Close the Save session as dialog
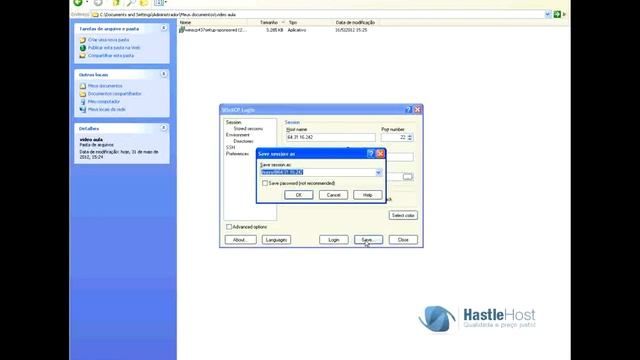The image size is (640, 360). pyautogui.click(x=380, y=154)
